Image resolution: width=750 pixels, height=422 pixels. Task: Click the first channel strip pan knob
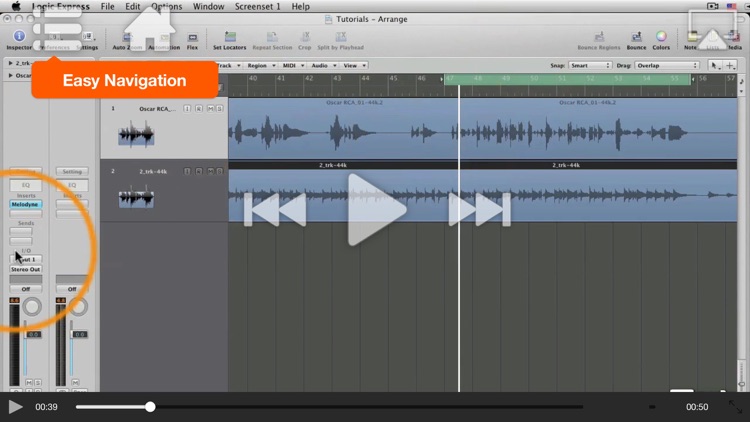coord(32,307)
